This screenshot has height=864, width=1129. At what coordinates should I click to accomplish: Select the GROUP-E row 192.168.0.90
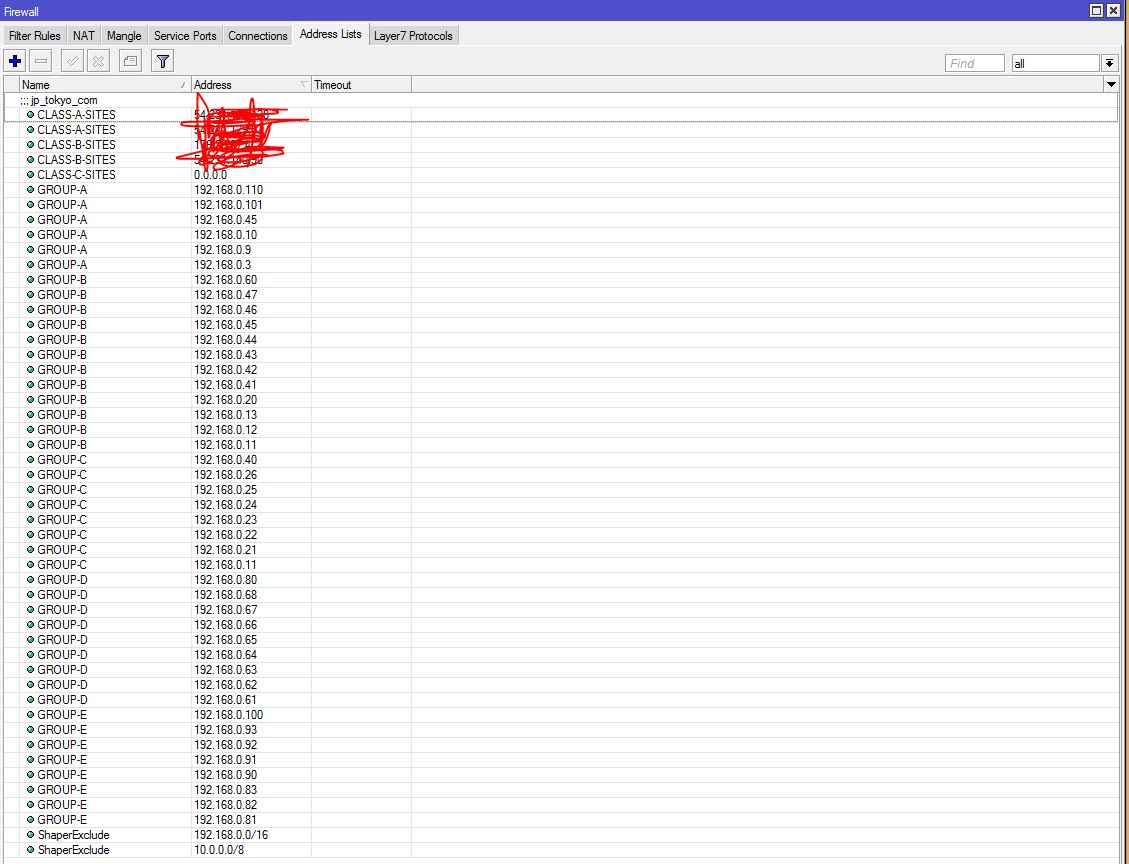click(561, 775)
